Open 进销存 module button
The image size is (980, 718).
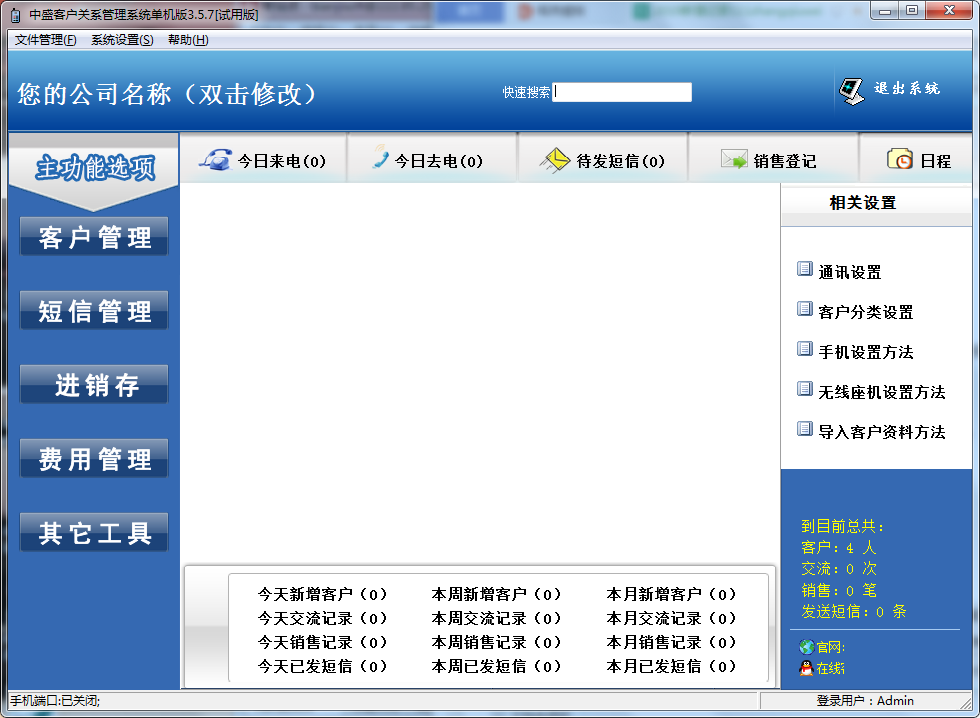tap(94, 384)
